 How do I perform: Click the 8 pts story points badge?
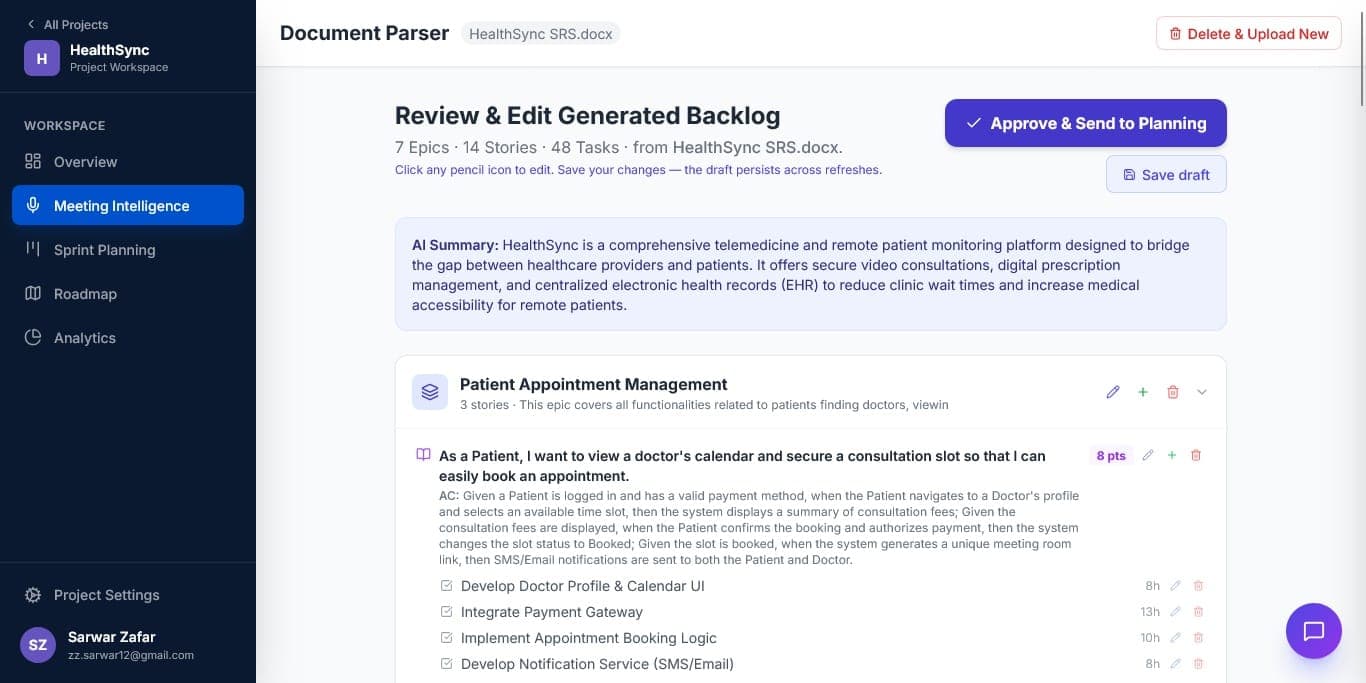1111,456
